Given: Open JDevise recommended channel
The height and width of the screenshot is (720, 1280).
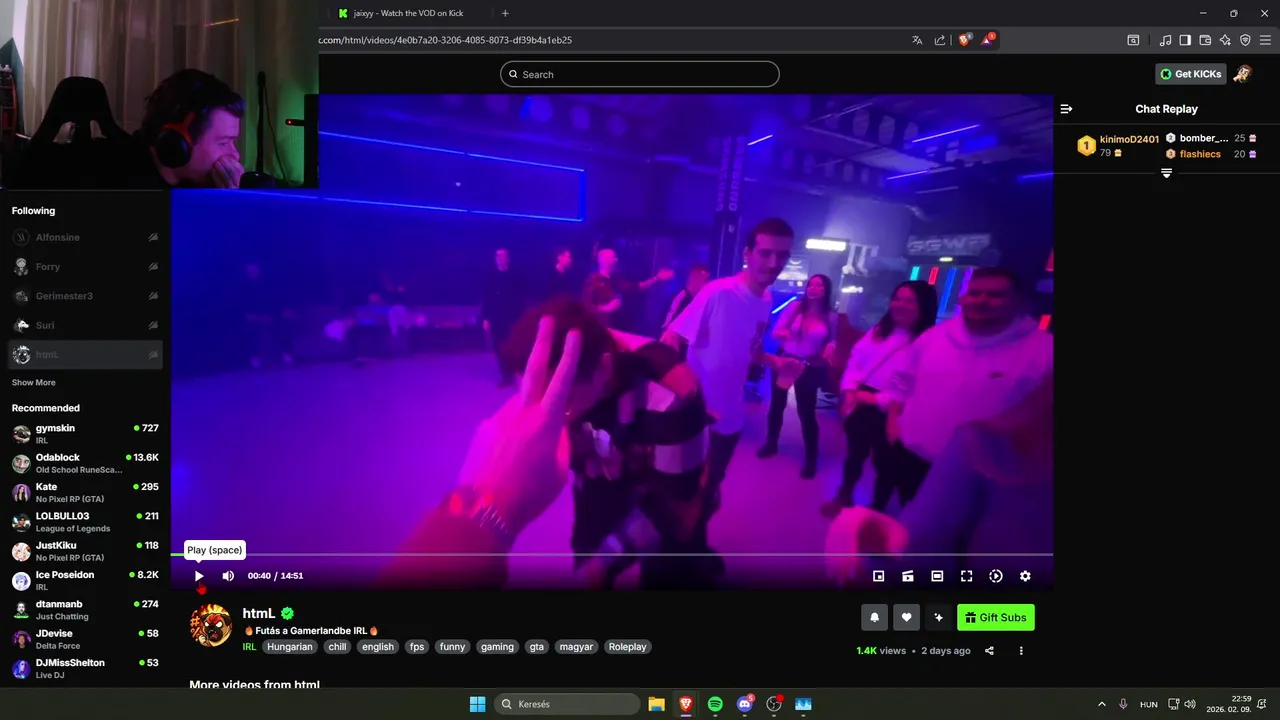Looking at the screenshot, I should (x=85, y=639).
